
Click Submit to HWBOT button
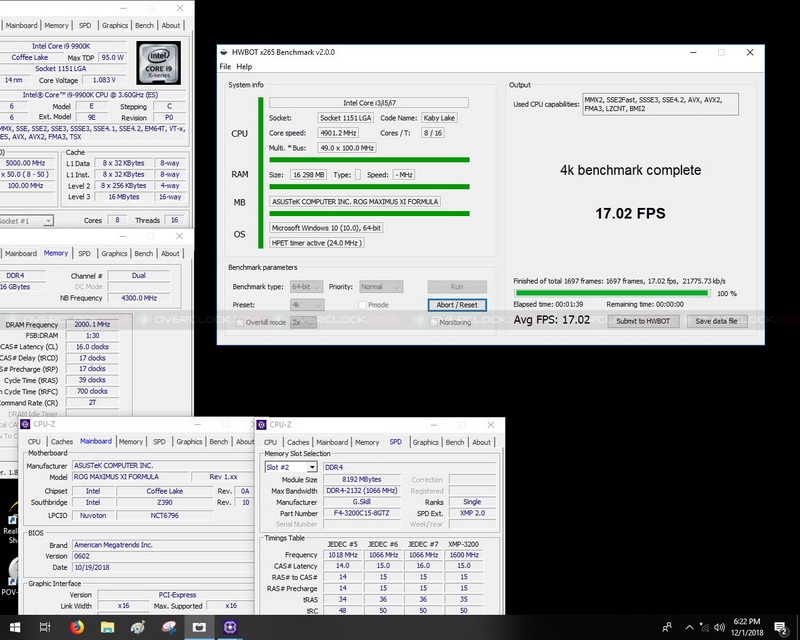click(x=643, y=321)
